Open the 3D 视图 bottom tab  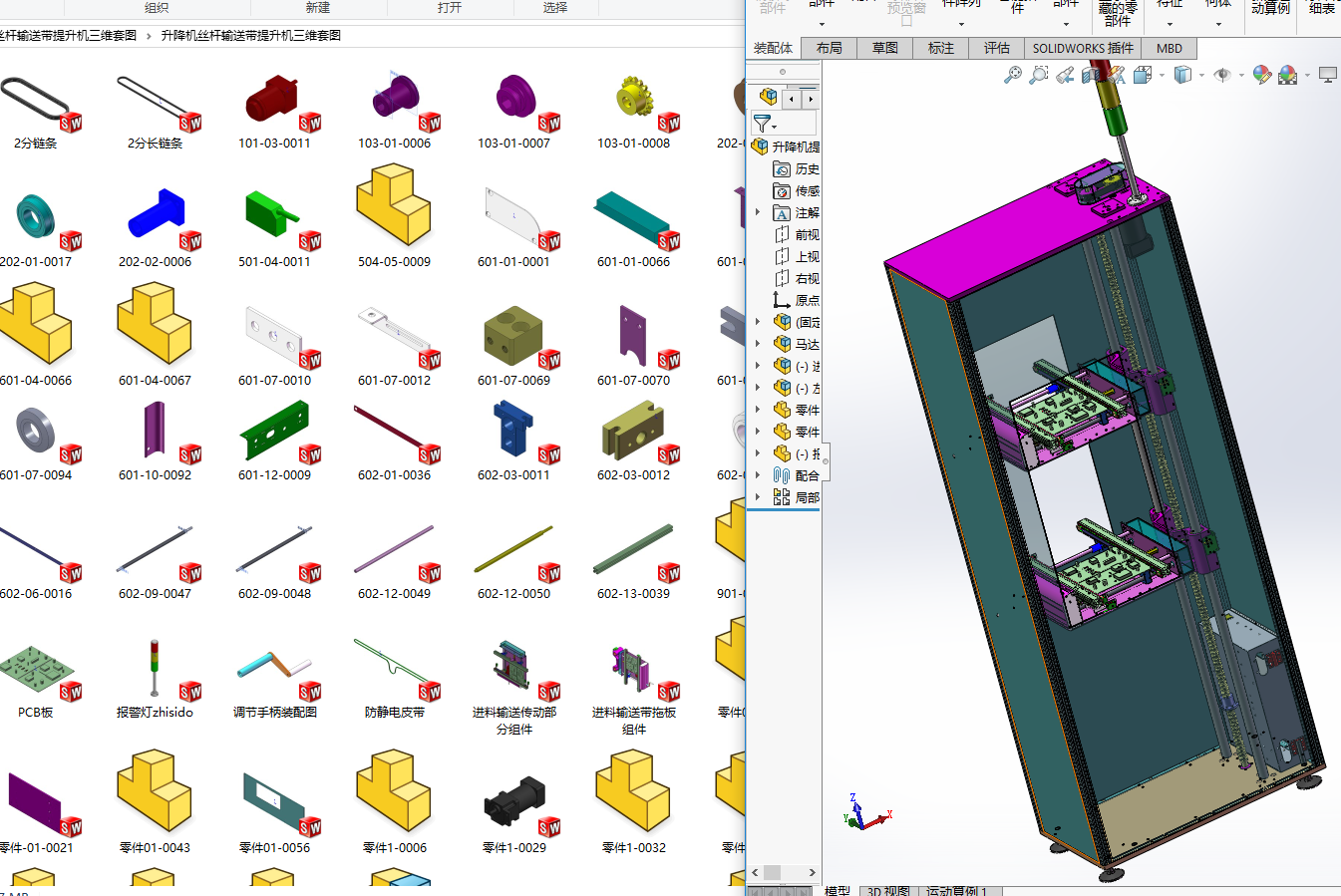(x=888, y=890)
